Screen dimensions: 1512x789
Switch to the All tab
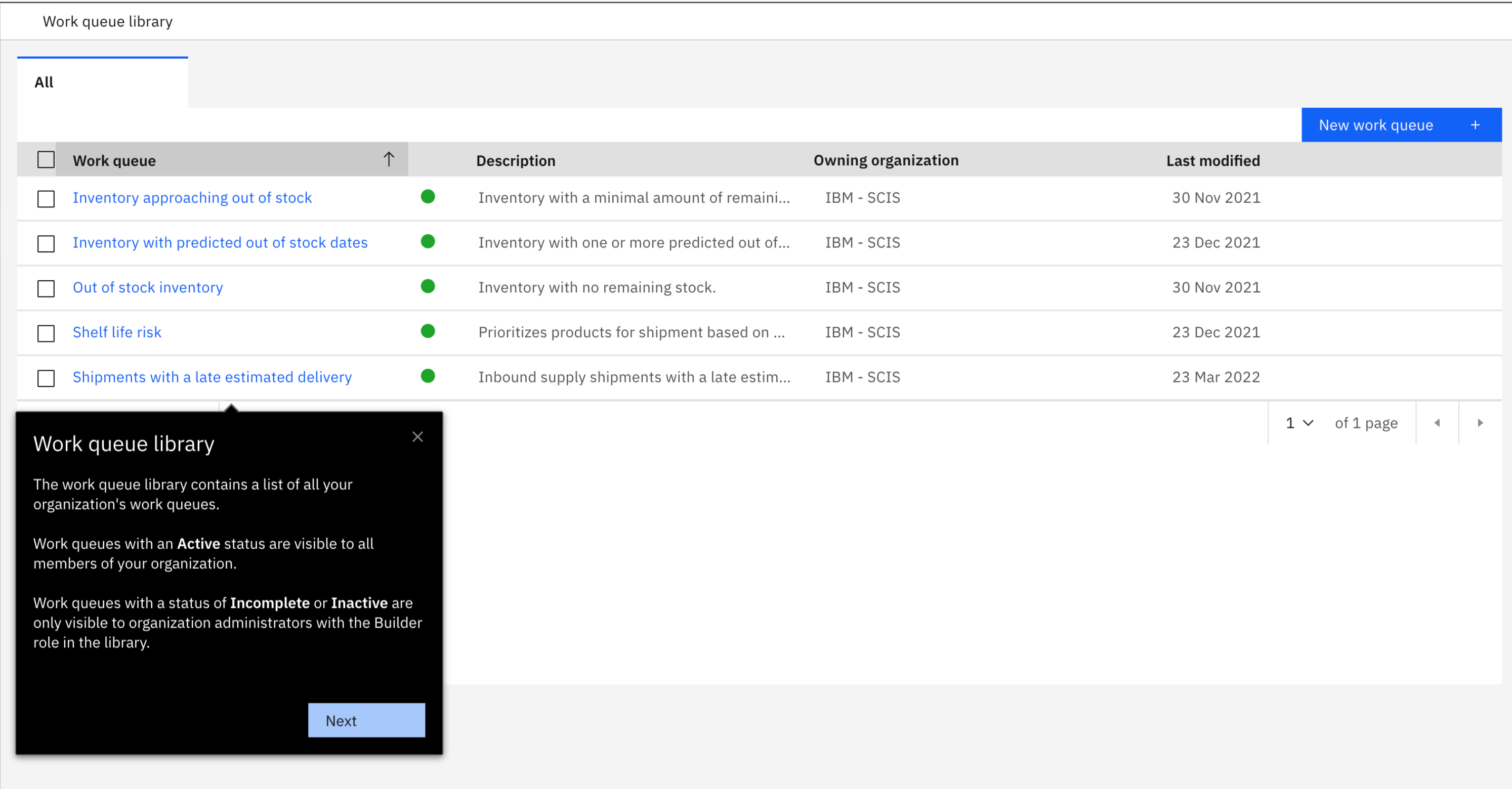[x=44, y=82]
